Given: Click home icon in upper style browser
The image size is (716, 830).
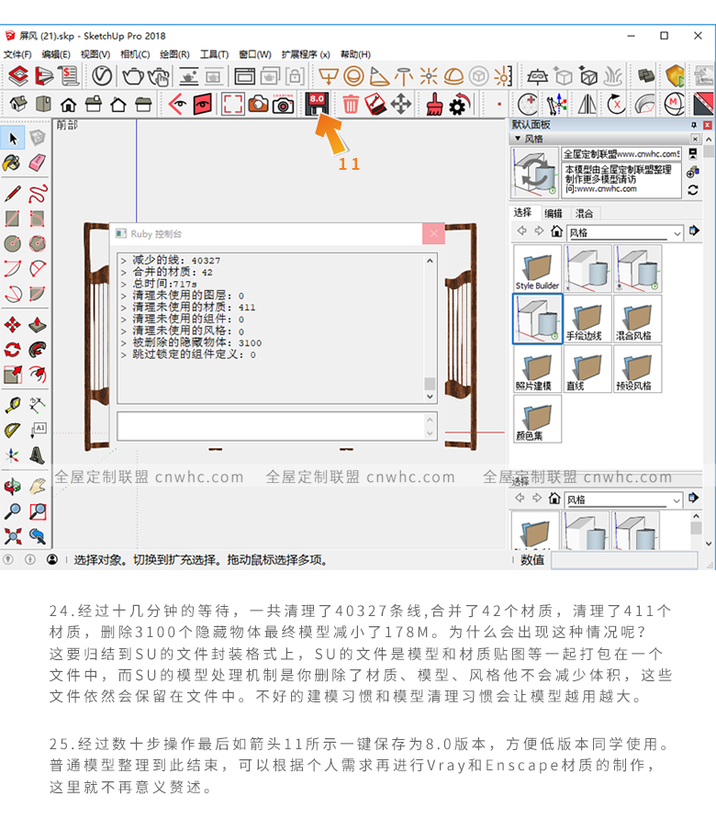Looking at the screenshot, I should (x=556, y=231).
